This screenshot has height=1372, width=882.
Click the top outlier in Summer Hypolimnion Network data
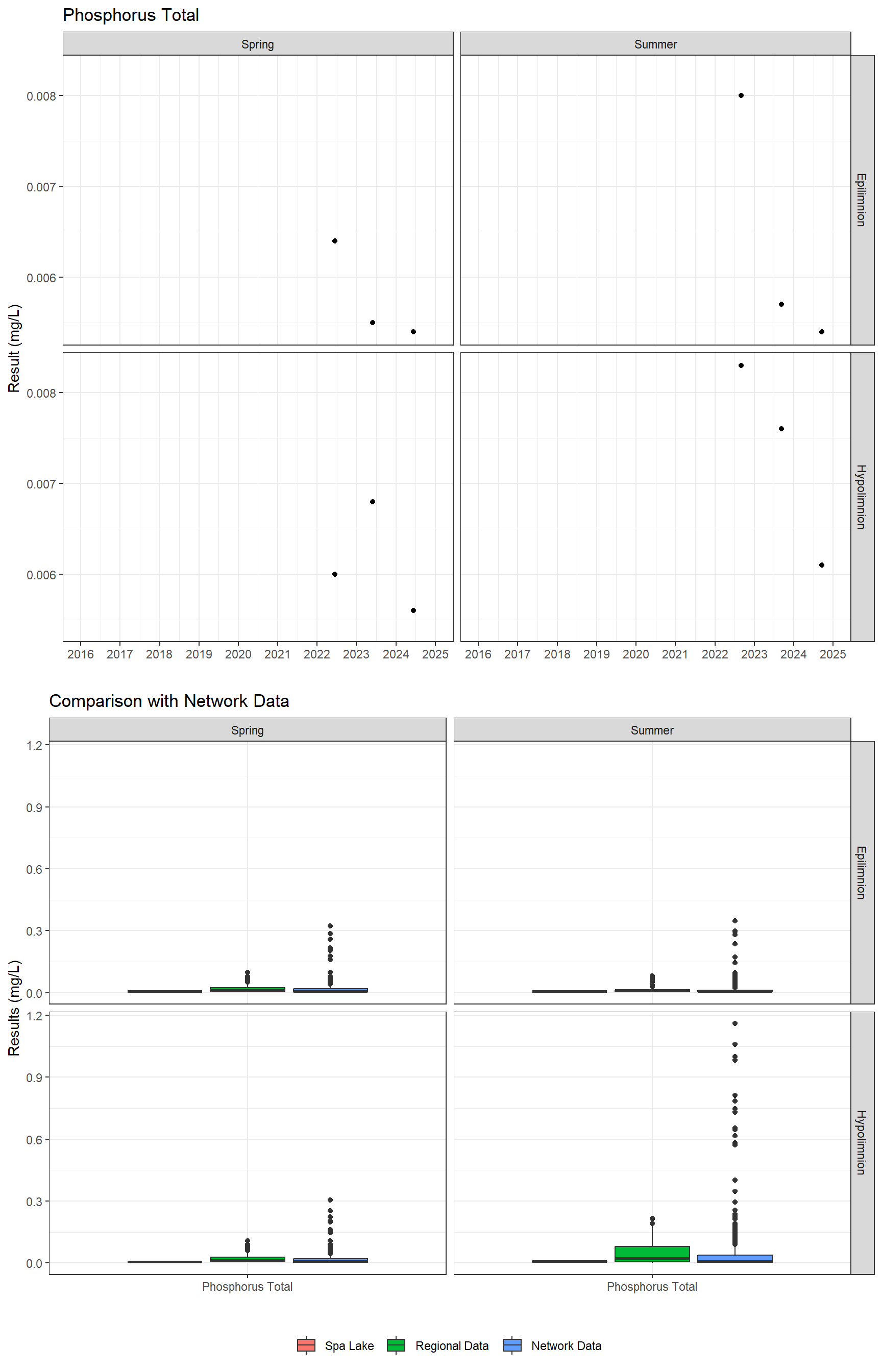coord(735,1023)
